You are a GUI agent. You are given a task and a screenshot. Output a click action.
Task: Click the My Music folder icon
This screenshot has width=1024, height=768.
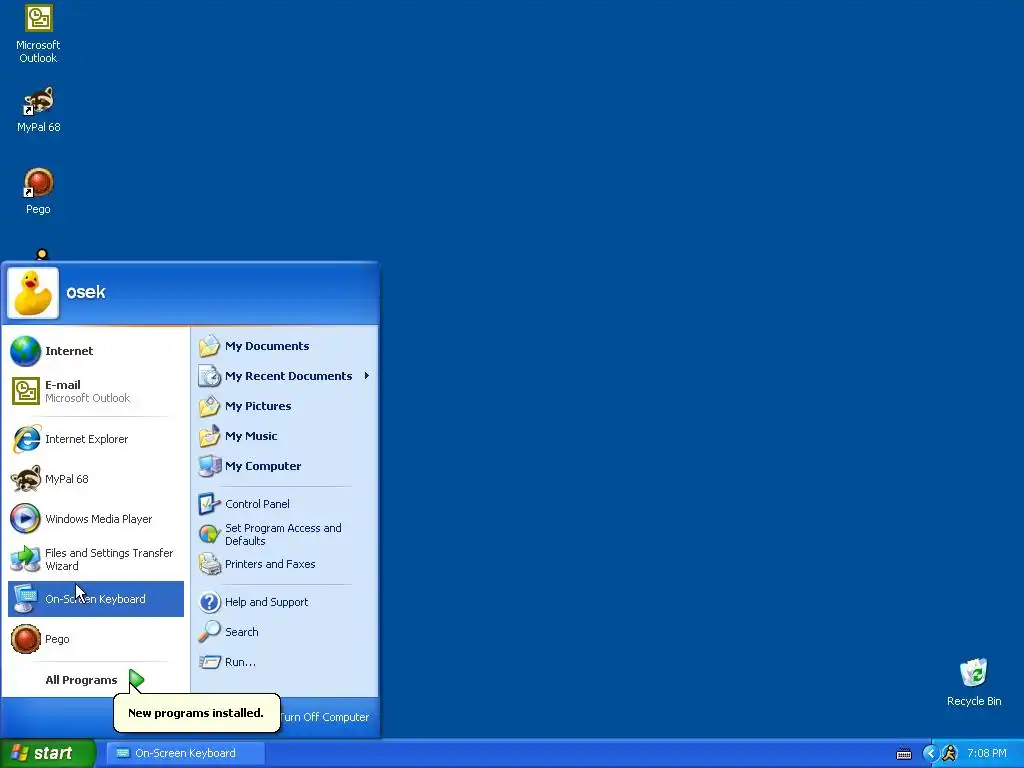point(210,436)
